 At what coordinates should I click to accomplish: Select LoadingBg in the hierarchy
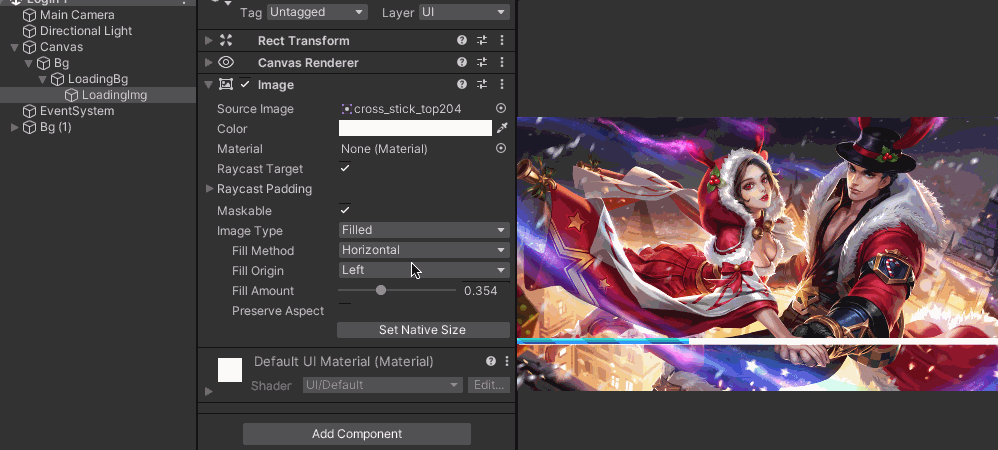pyautogui.click(x=98, y=79)
